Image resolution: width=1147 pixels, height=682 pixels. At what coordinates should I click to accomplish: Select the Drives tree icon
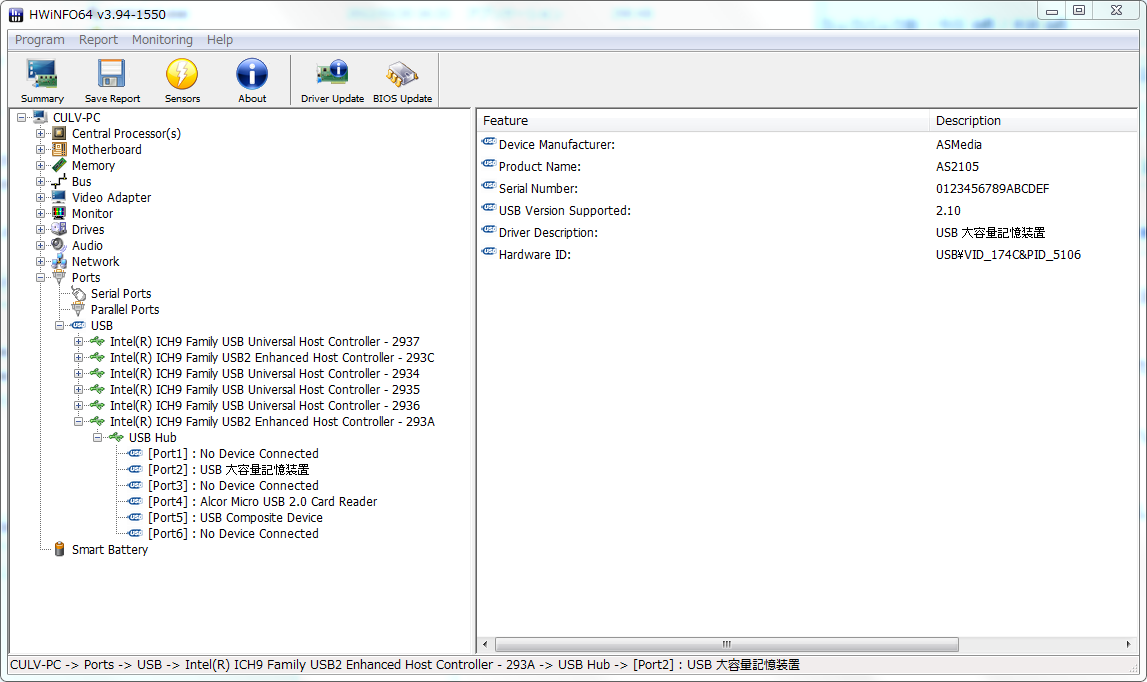point(59,229)
